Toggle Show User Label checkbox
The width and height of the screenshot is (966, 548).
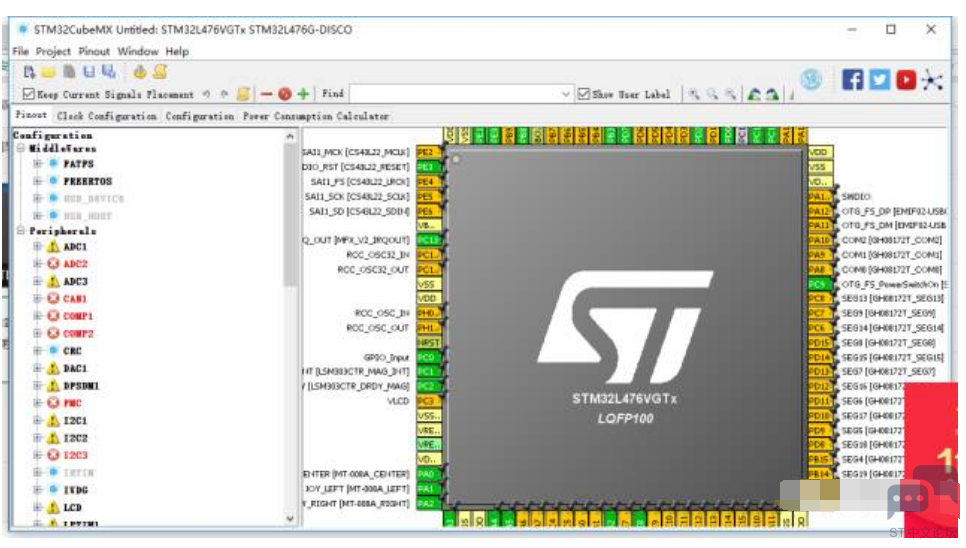pos(583,94)
